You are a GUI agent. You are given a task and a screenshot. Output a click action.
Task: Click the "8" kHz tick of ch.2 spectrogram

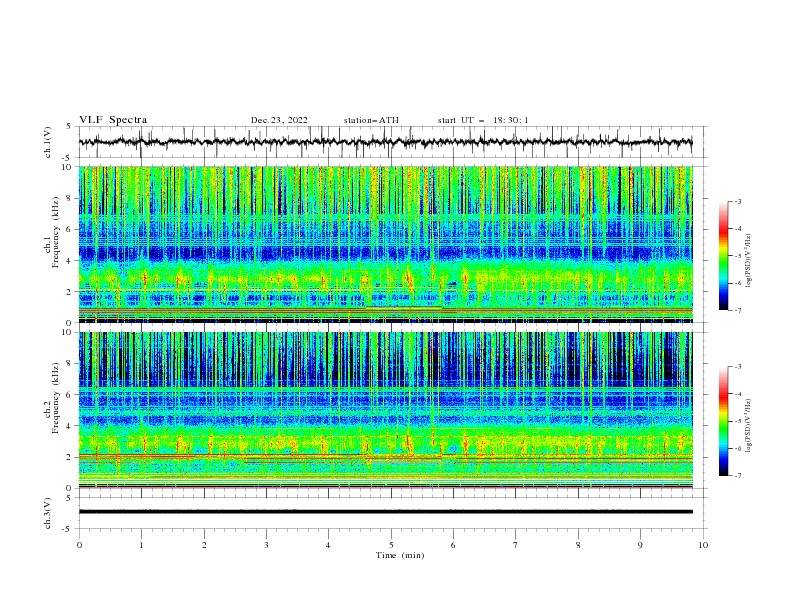point(70,364)
